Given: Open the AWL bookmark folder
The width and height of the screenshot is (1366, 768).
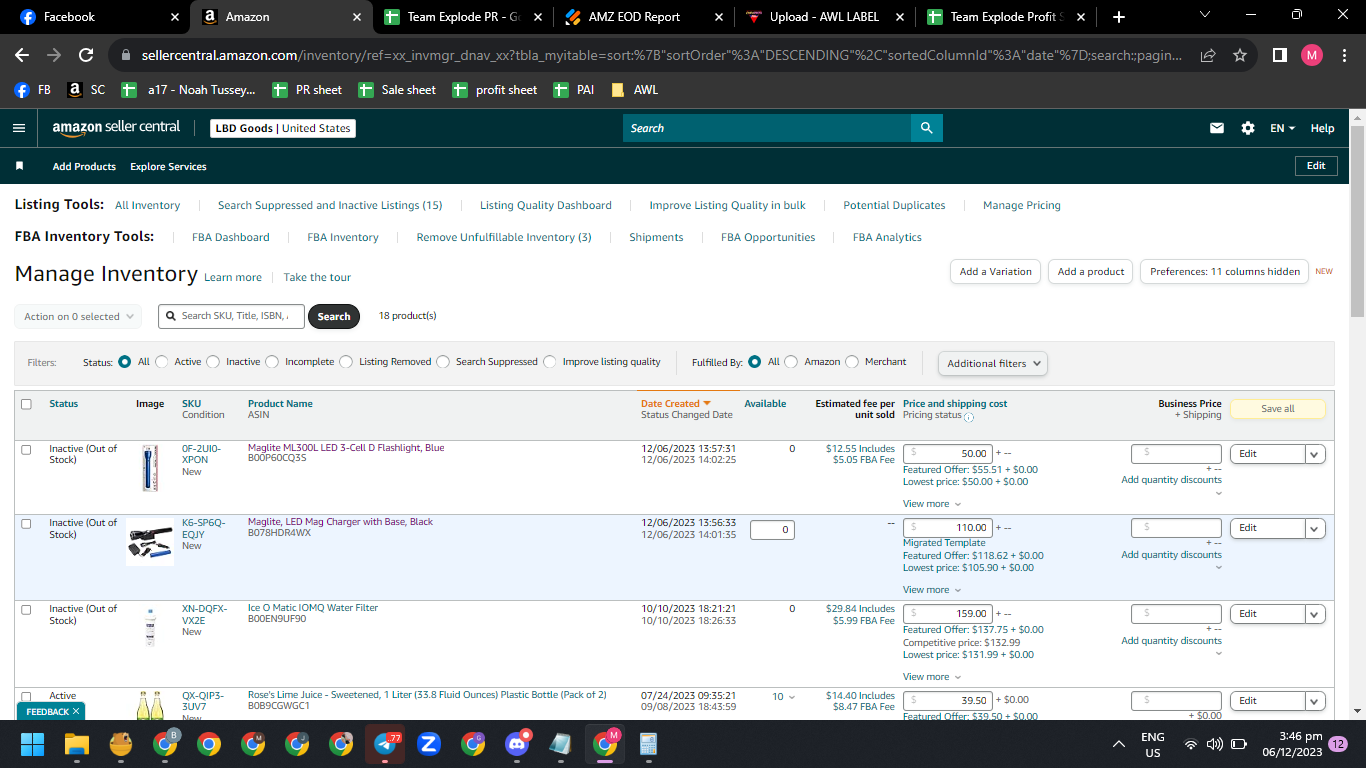Looking at the screenshot, I should [634, 90].
